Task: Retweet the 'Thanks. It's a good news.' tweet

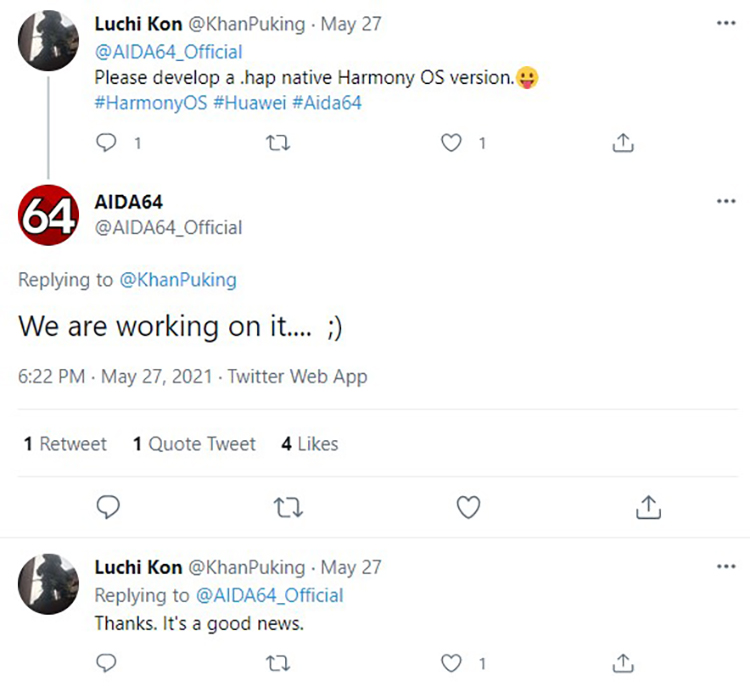Action: tap(280, 663)
